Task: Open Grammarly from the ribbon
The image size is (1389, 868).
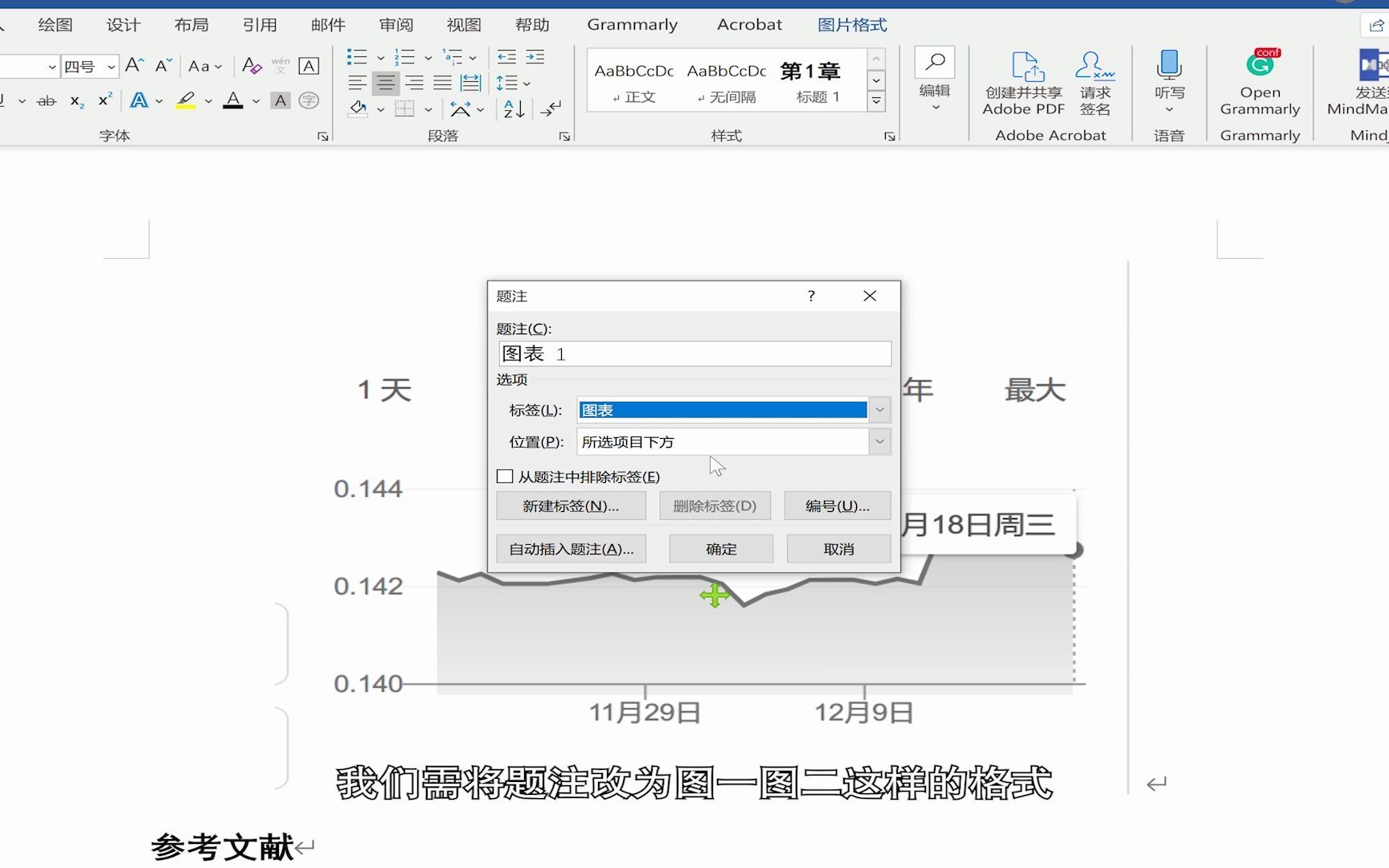Action: (1260, 83)
